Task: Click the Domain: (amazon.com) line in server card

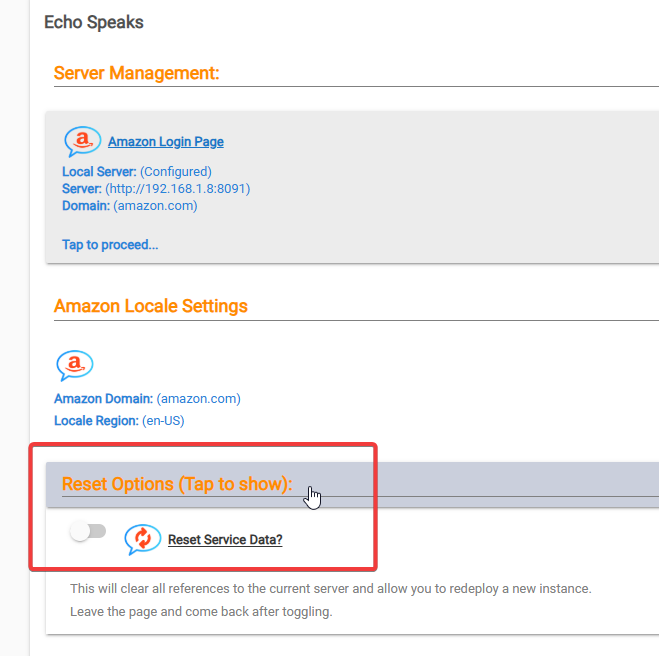Action: [x=129, y=205]
